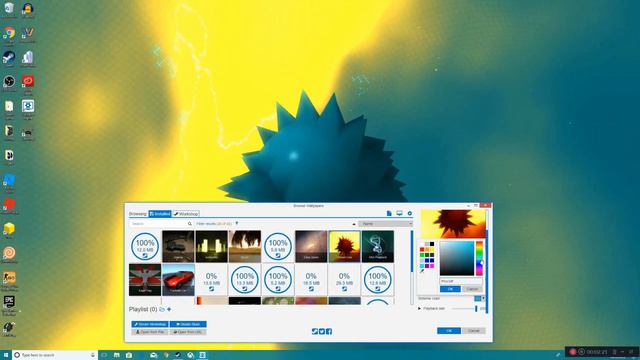Click the 100% 13.3 MB download tile

pyautogui.click(x=244, y=280)
